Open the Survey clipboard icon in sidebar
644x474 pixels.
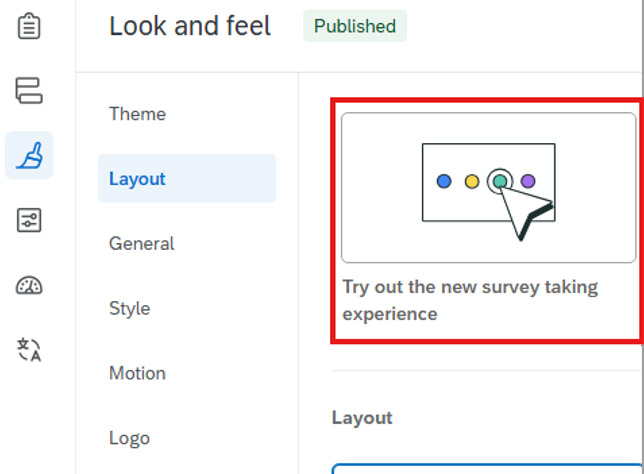(29, 26)
